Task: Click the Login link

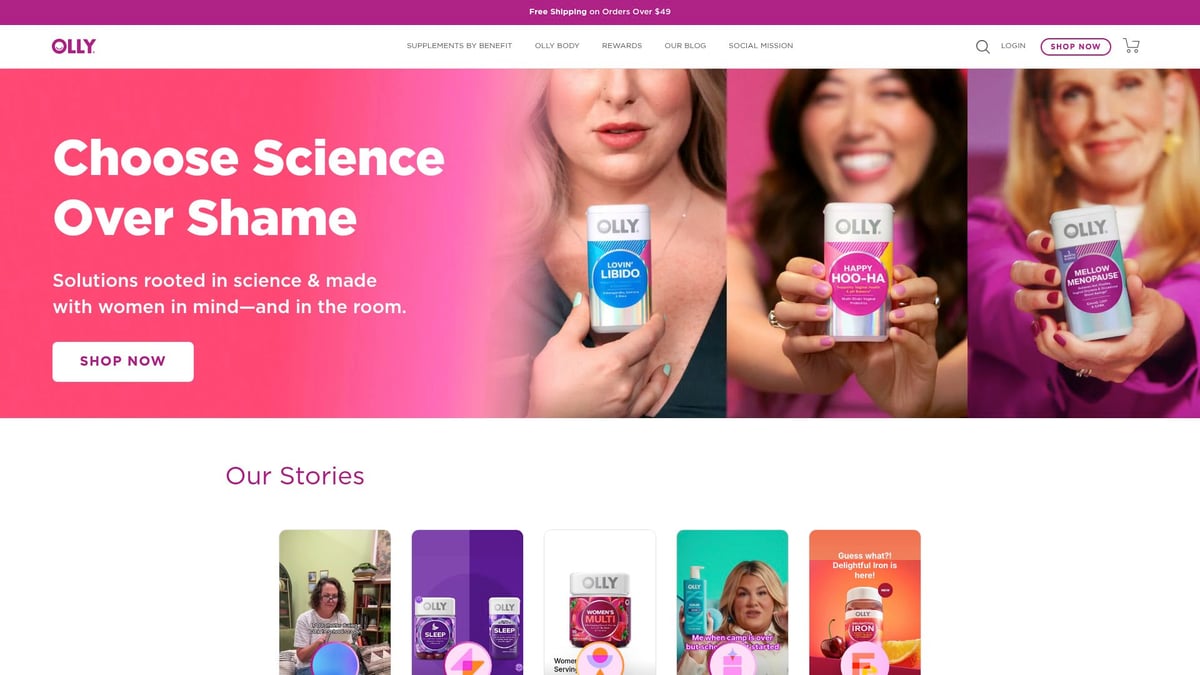Action: pos(1013,46)
